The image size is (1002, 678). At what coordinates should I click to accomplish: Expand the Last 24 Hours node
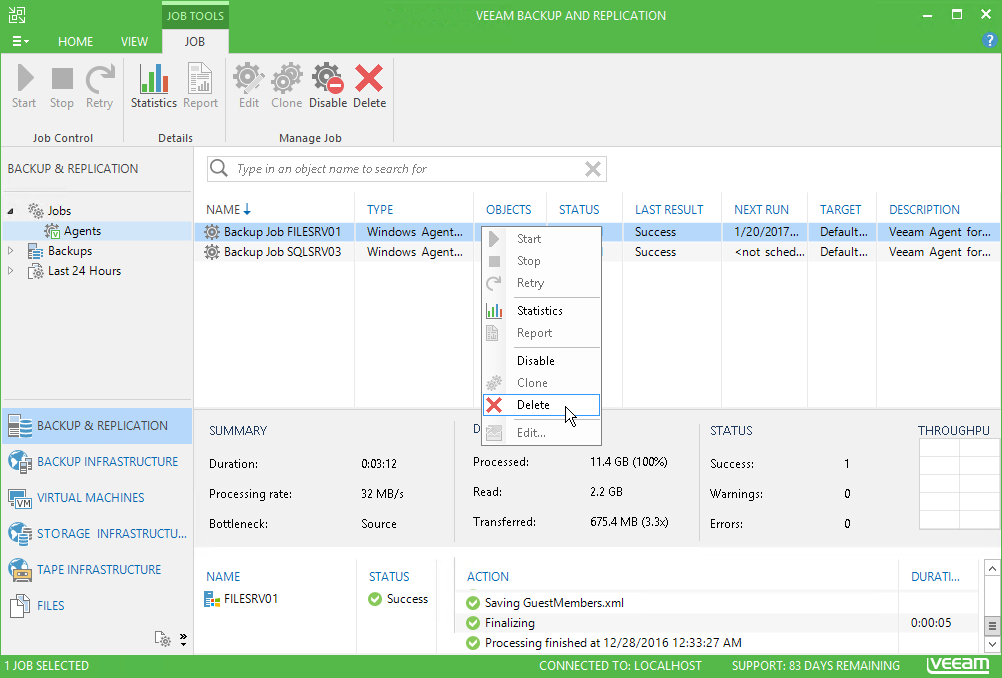(11, 271)
